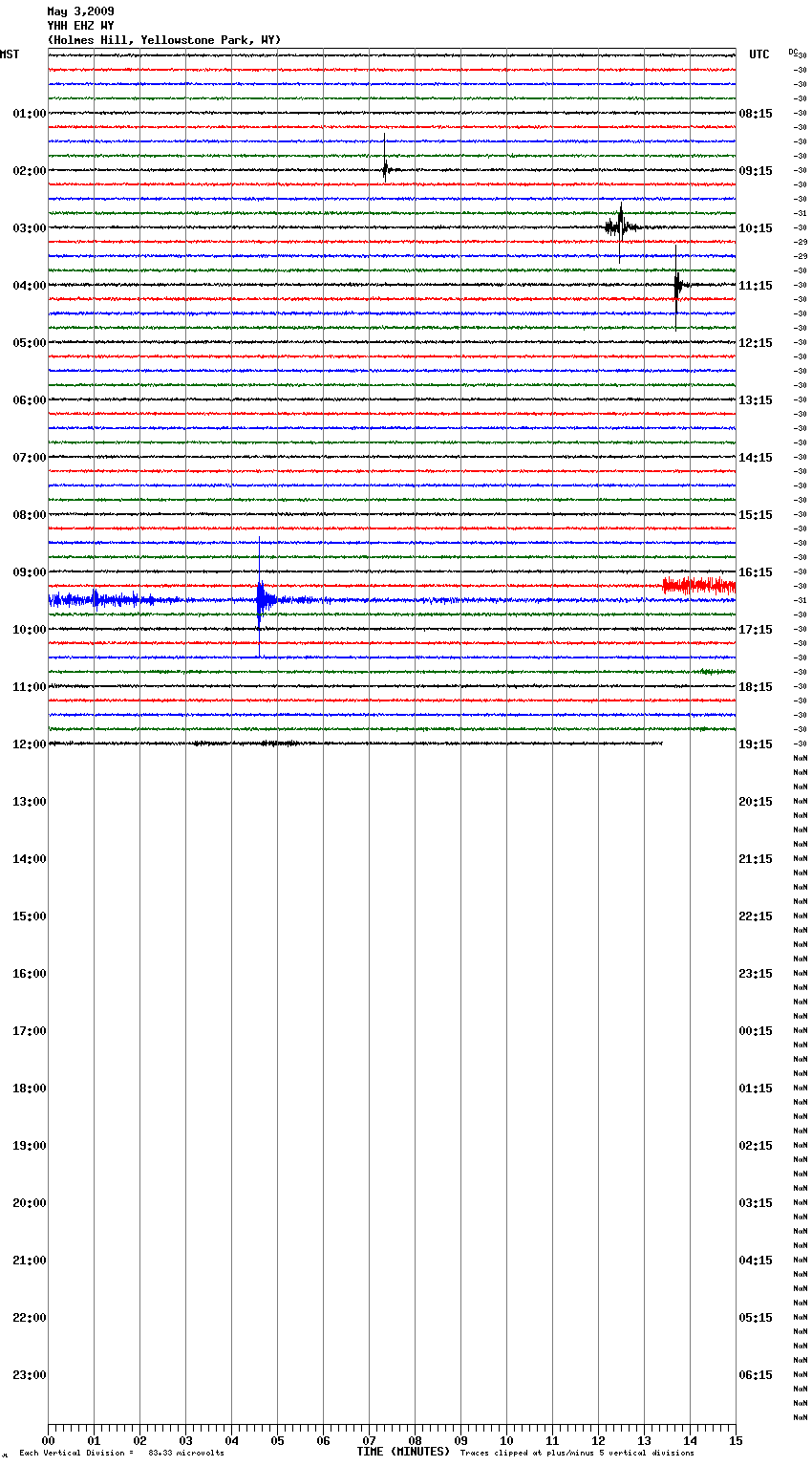This screenshot has width=812, height=1466.
Task: Click the bottom axis label for minute 00
Action: (48, 1440)
